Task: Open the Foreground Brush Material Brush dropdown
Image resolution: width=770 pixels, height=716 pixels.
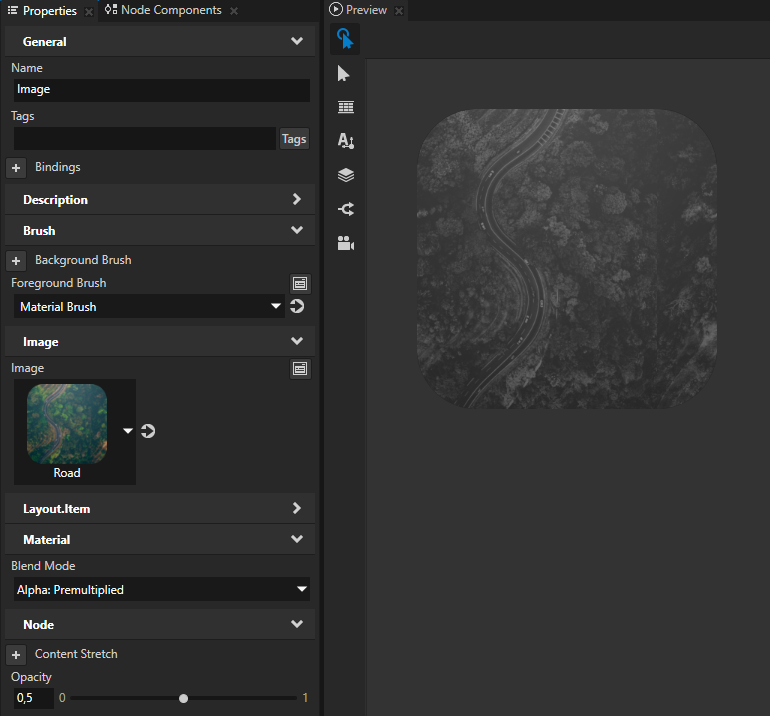Action: 148,307
